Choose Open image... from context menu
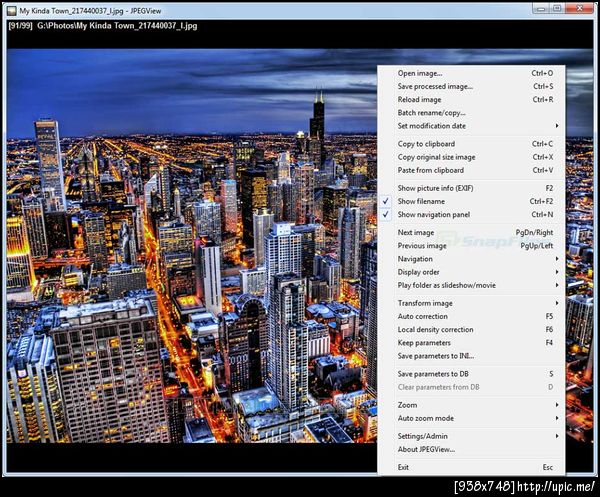The width and height of the screenshot is (600, 497). click(x=471, y=73)
